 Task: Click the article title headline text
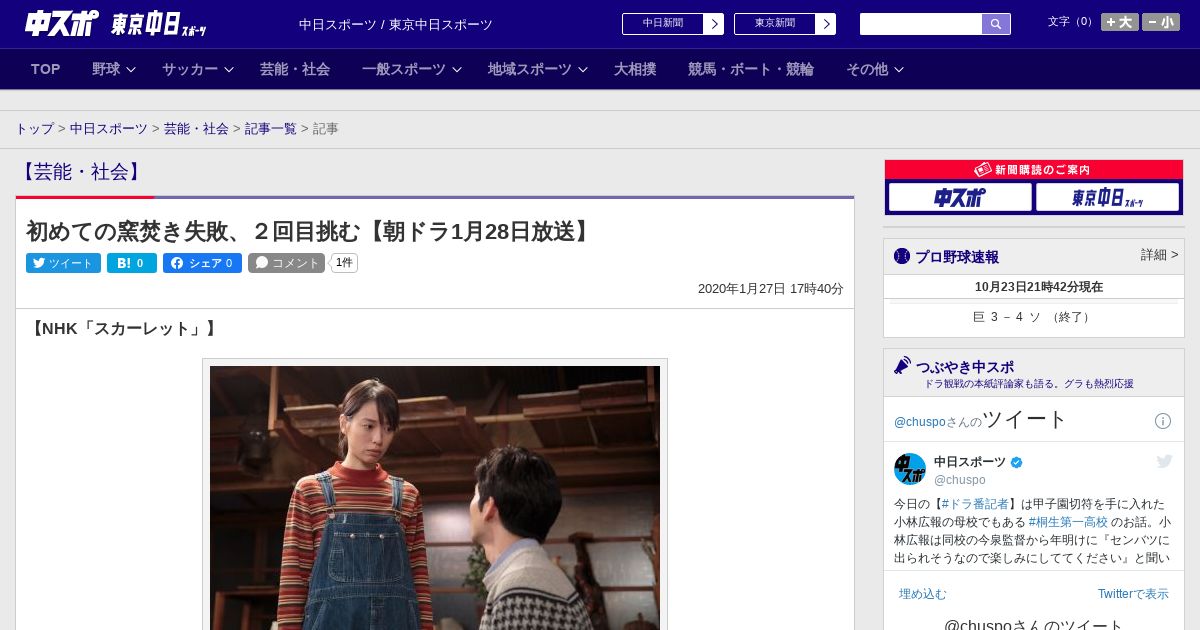[311, 231]
